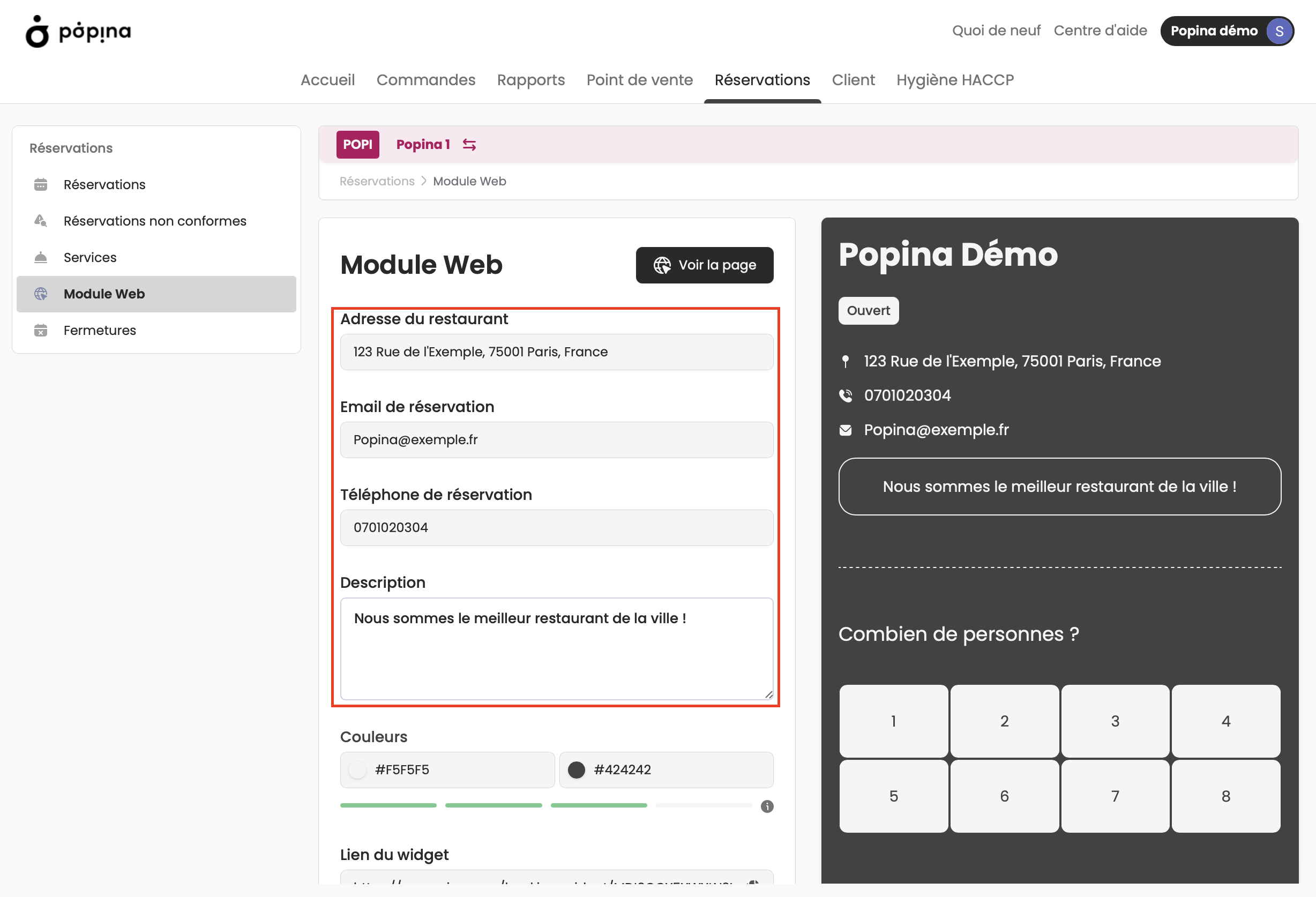Click the Lien du widget label

[x=394, y=855]
